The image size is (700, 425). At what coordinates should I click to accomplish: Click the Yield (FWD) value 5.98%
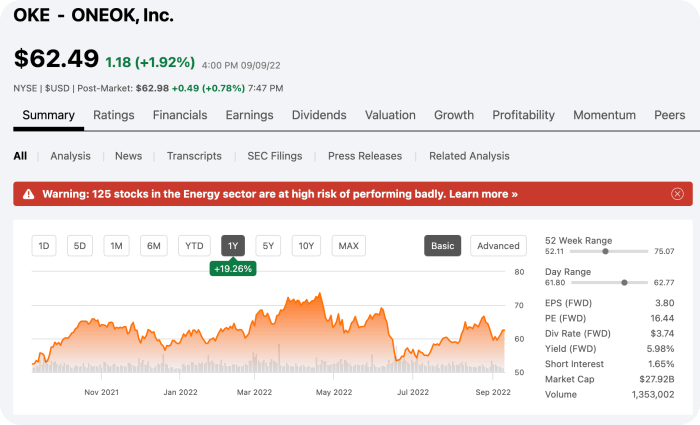660,349
